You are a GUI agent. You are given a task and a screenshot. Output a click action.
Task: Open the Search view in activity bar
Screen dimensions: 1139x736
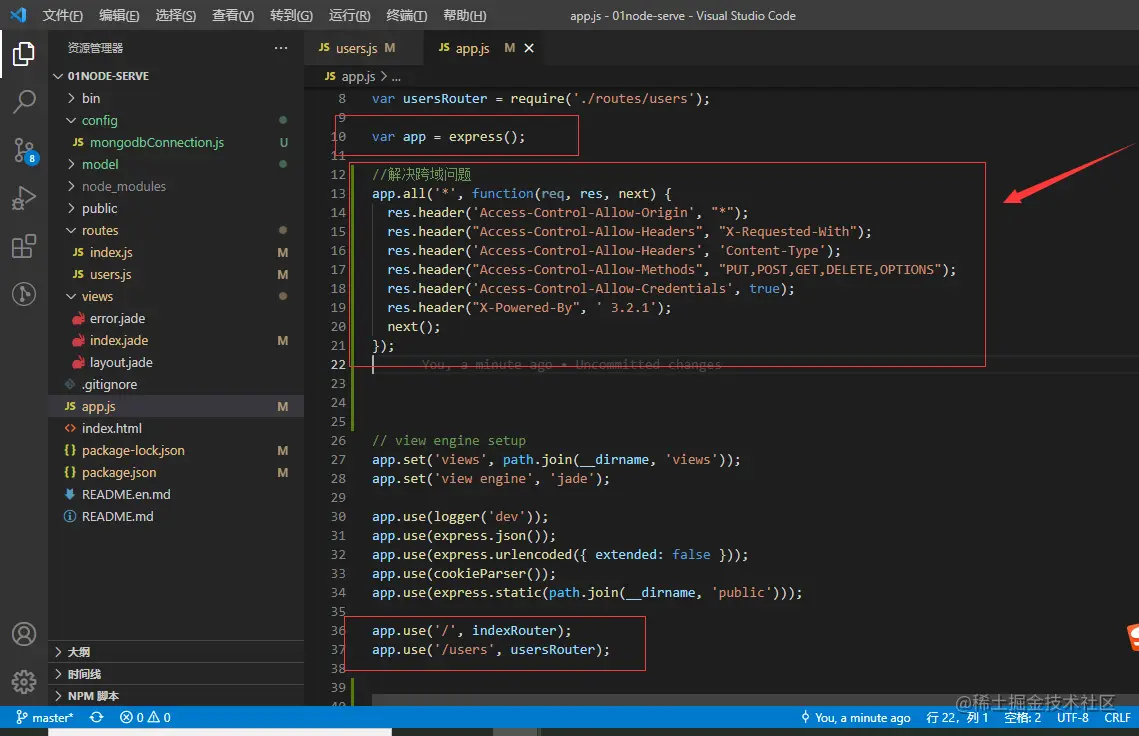pos(23,102)
